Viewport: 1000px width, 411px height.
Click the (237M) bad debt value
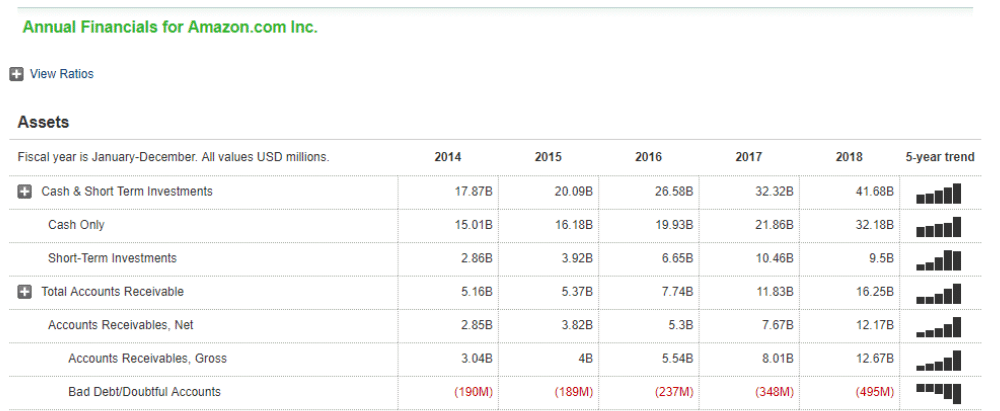(x=674, y=392)
